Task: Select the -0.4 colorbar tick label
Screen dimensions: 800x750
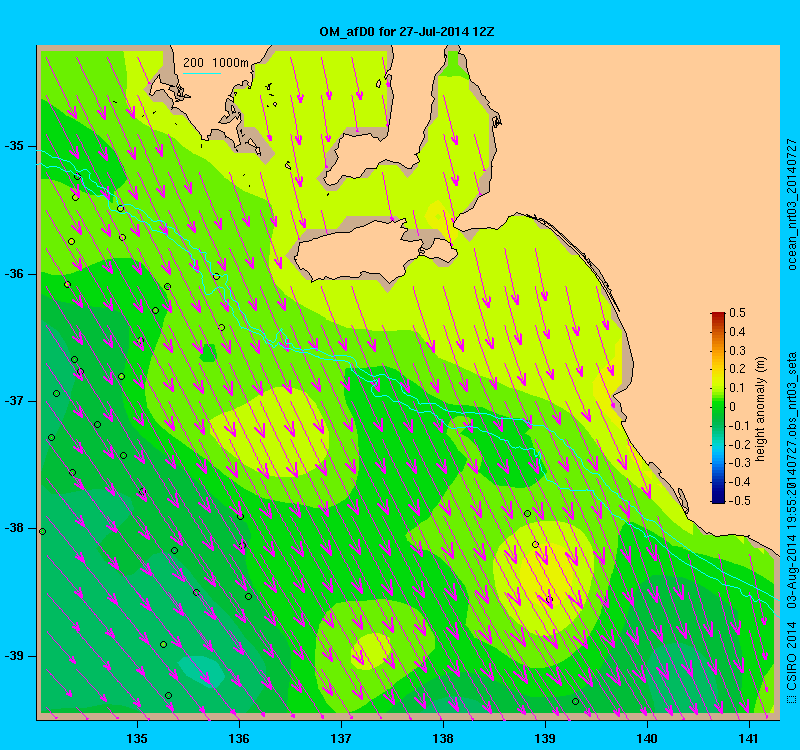Action: (738, 482)
